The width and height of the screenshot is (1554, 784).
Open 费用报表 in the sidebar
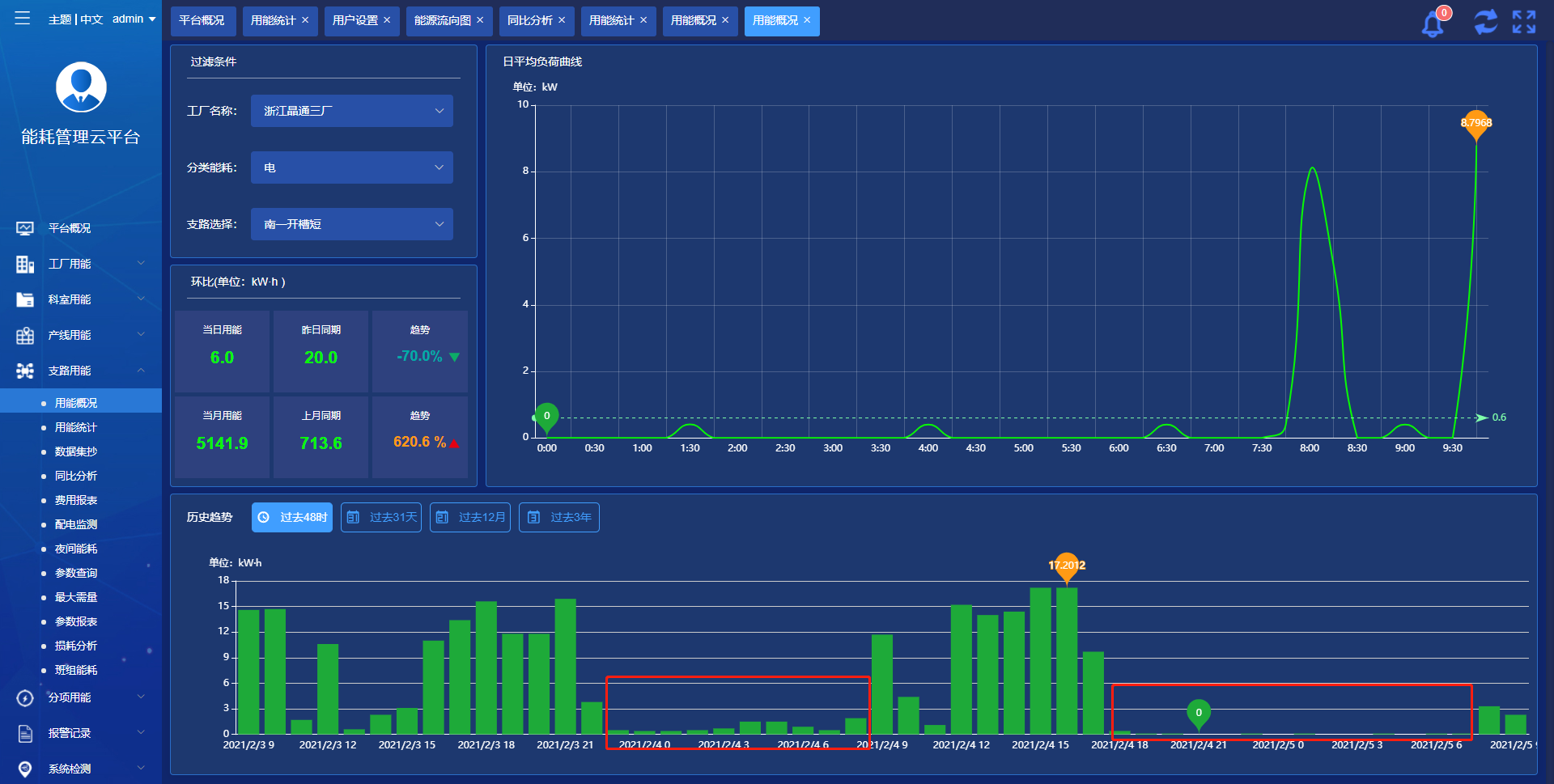[x=76, y=500]
